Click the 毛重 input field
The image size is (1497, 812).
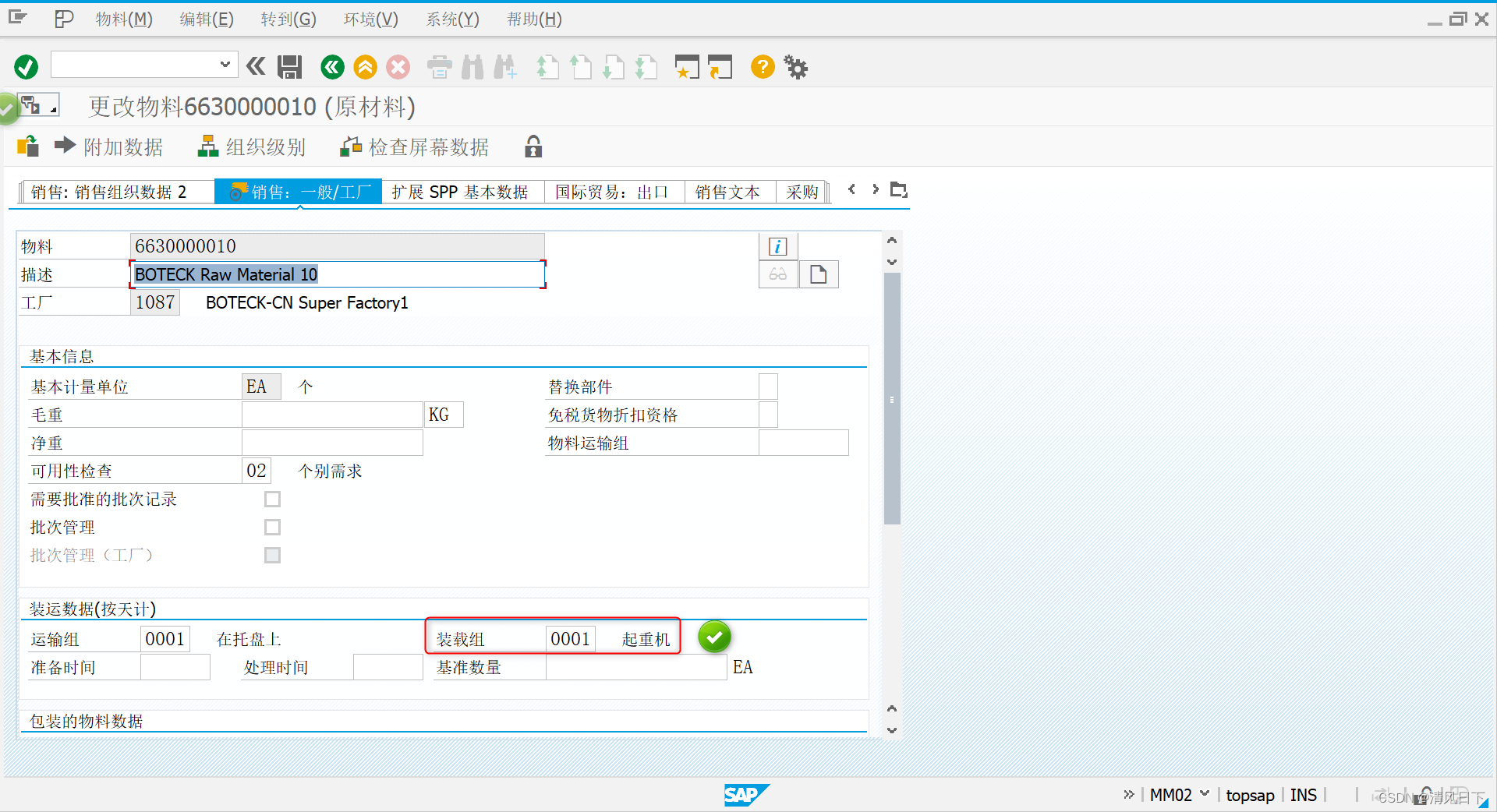[332, 415]
